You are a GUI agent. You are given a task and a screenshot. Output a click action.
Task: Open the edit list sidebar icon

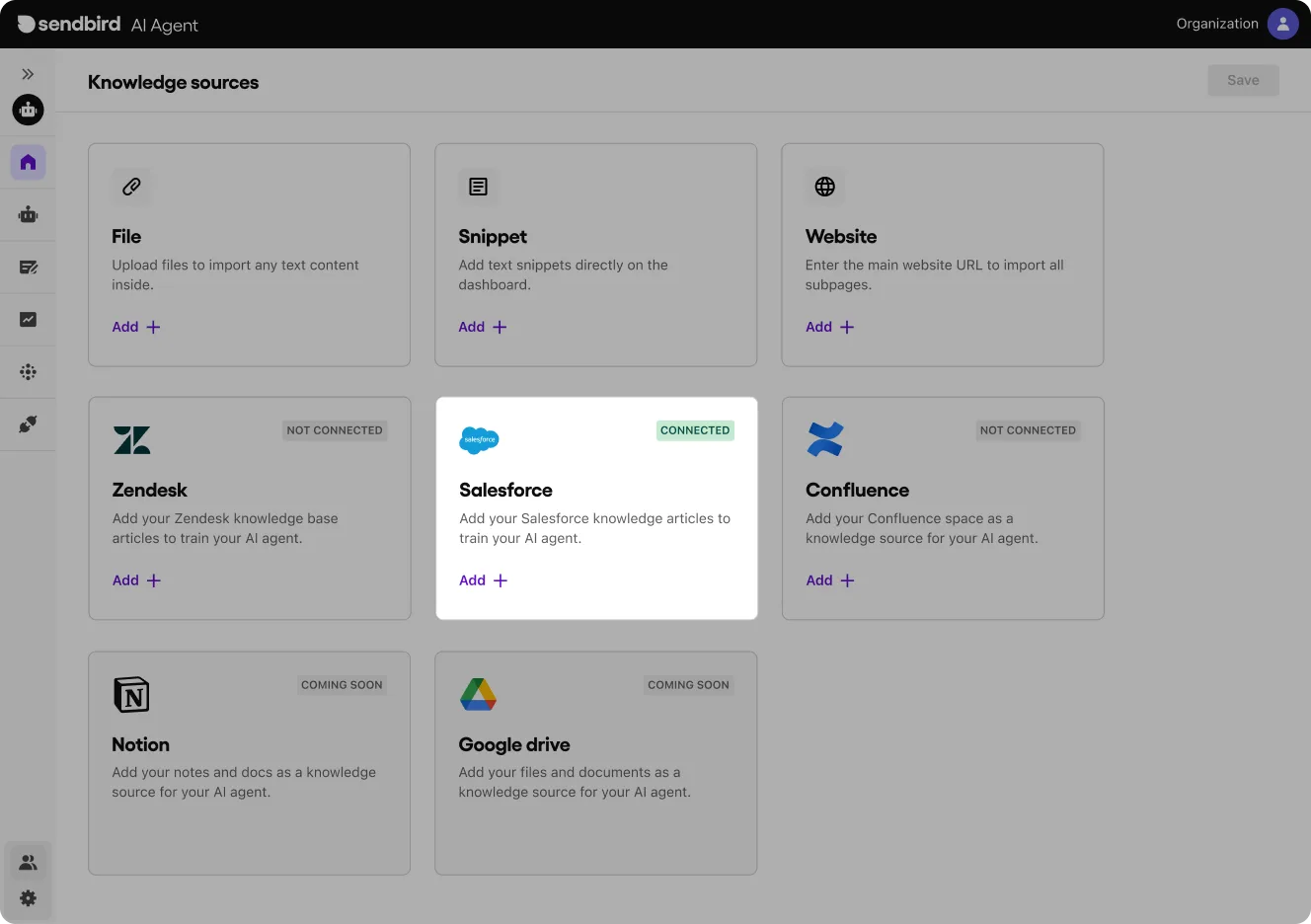pyautogui.click(x=28, y=267)
